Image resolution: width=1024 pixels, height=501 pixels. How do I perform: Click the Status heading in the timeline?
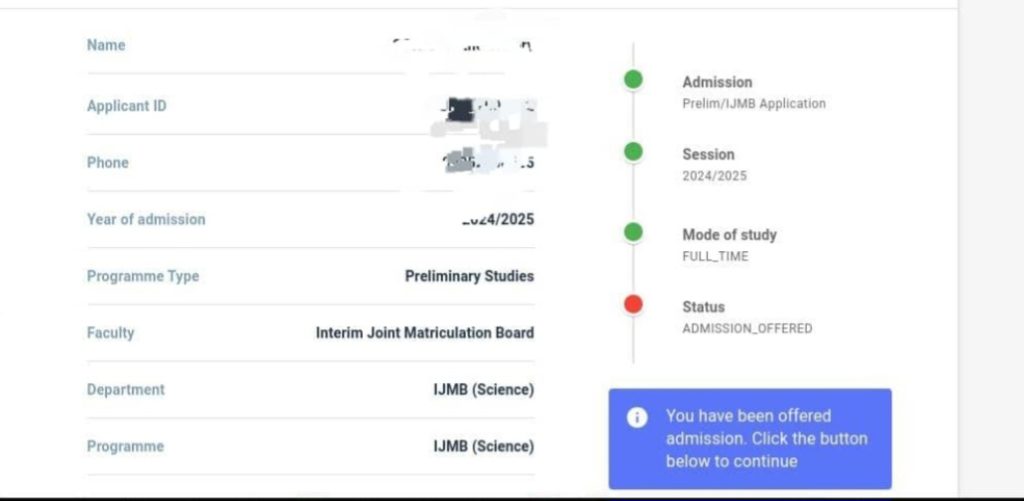tap(703, 307)
